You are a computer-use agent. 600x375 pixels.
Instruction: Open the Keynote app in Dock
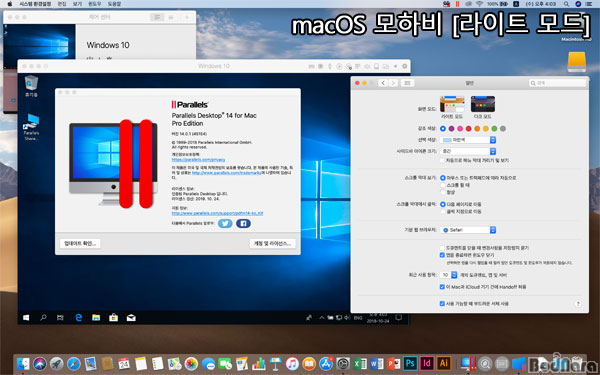tap(276, 363)
